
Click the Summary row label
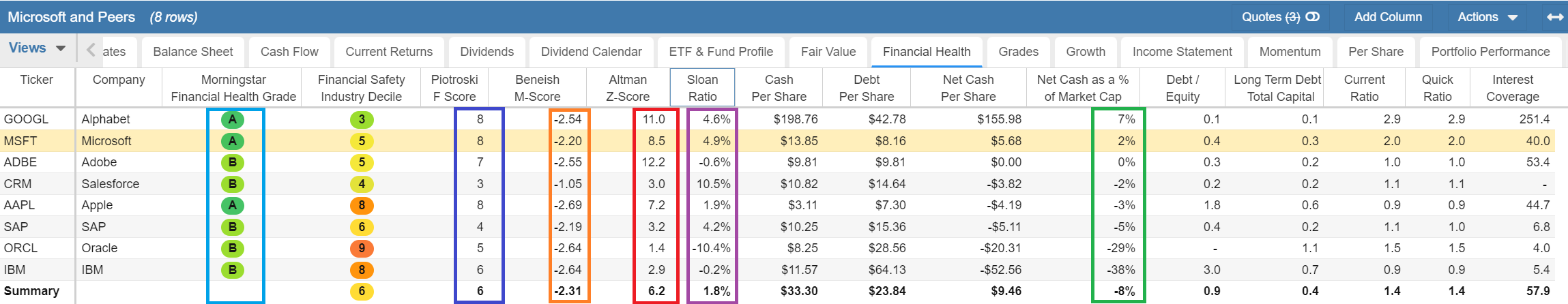pyautogui.click(x=31, y=291)
